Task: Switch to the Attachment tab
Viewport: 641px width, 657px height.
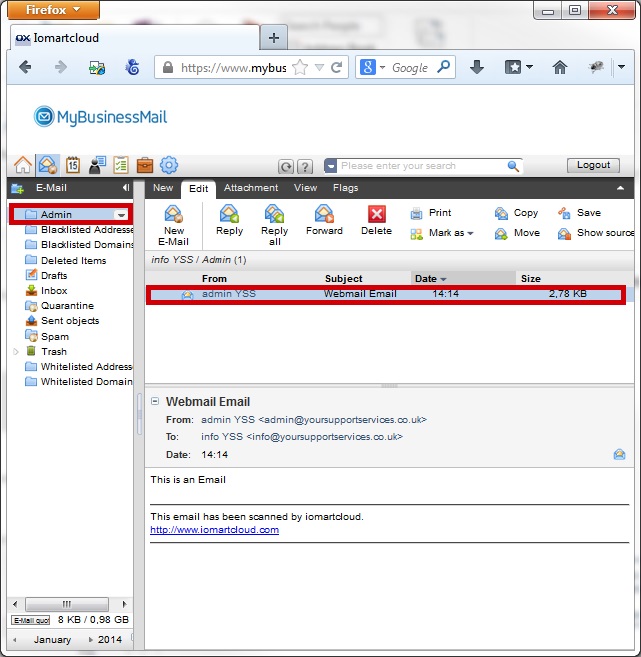Action: click(x=251, y=188)
